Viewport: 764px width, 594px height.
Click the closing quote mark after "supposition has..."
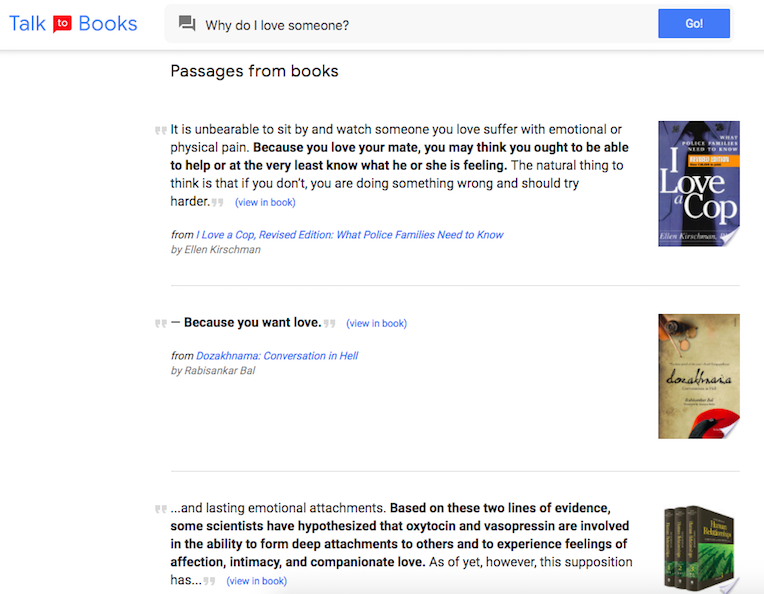[x=209, y=581]
